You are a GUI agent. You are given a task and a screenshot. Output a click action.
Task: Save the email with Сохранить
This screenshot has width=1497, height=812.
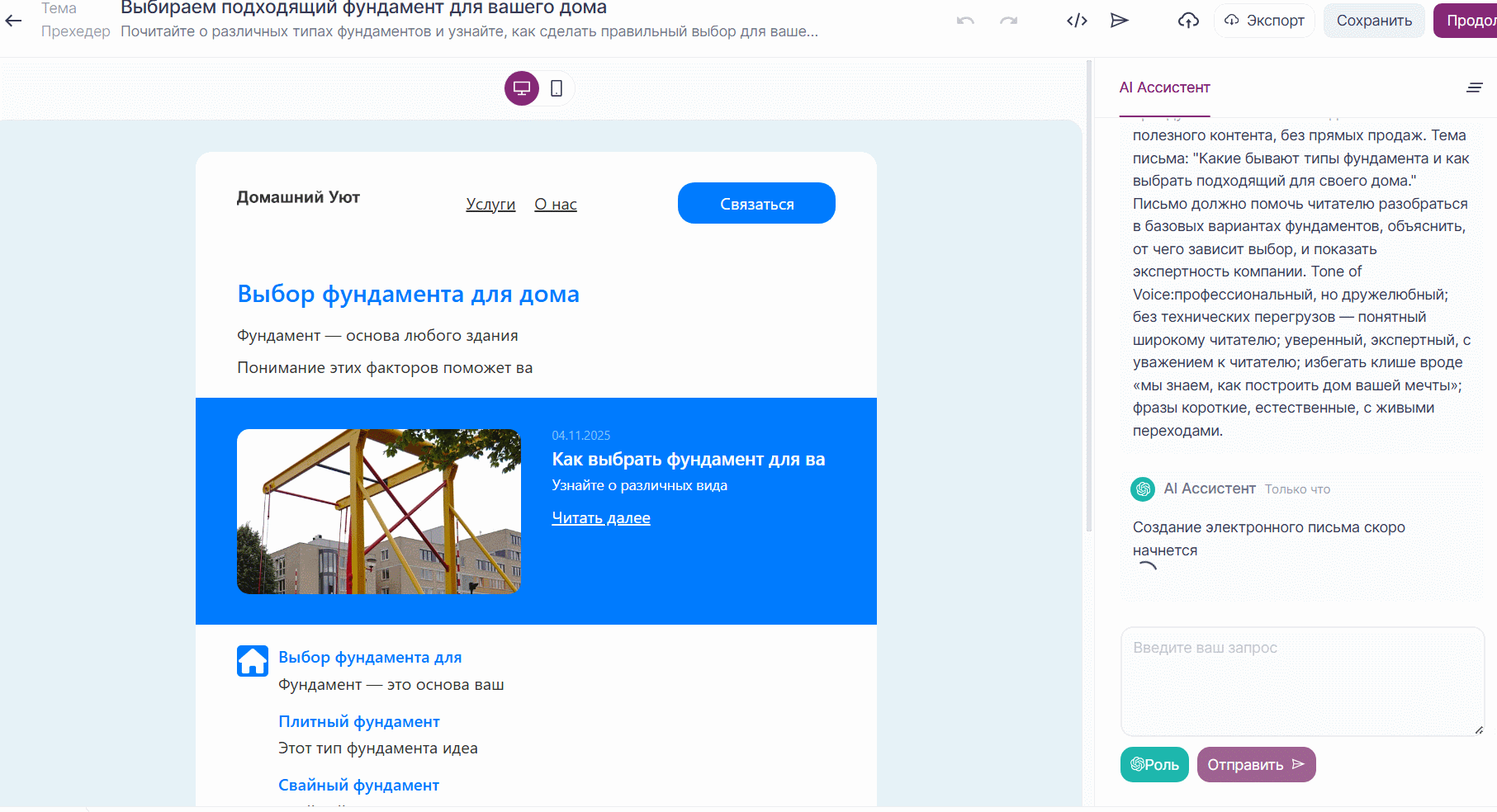pos(1374,21)
